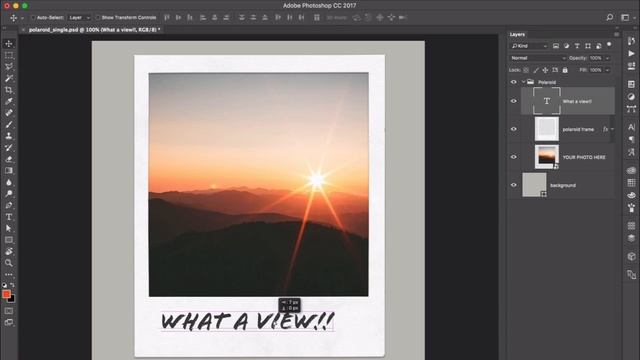640x360 pixels.
Task: Select the History Brush tool
Action: [9, 147]
